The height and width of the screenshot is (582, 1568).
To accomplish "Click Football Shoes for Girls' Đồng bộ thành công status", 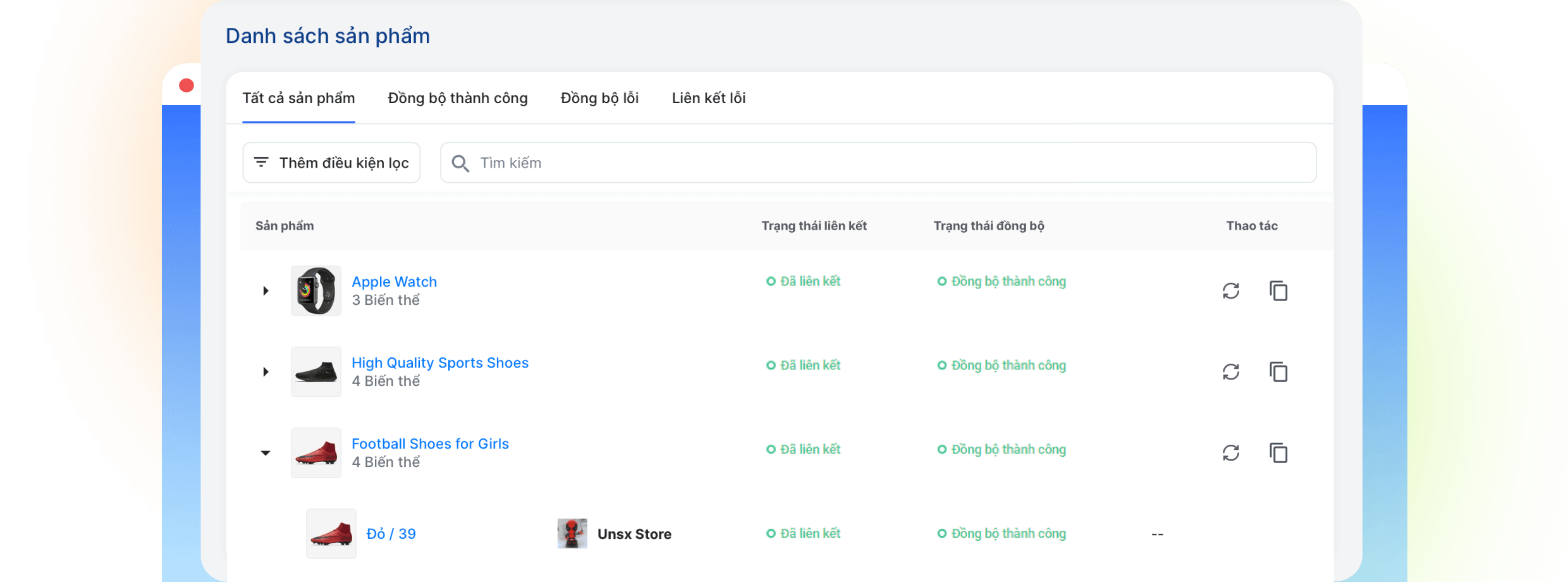I will 1001,450.
